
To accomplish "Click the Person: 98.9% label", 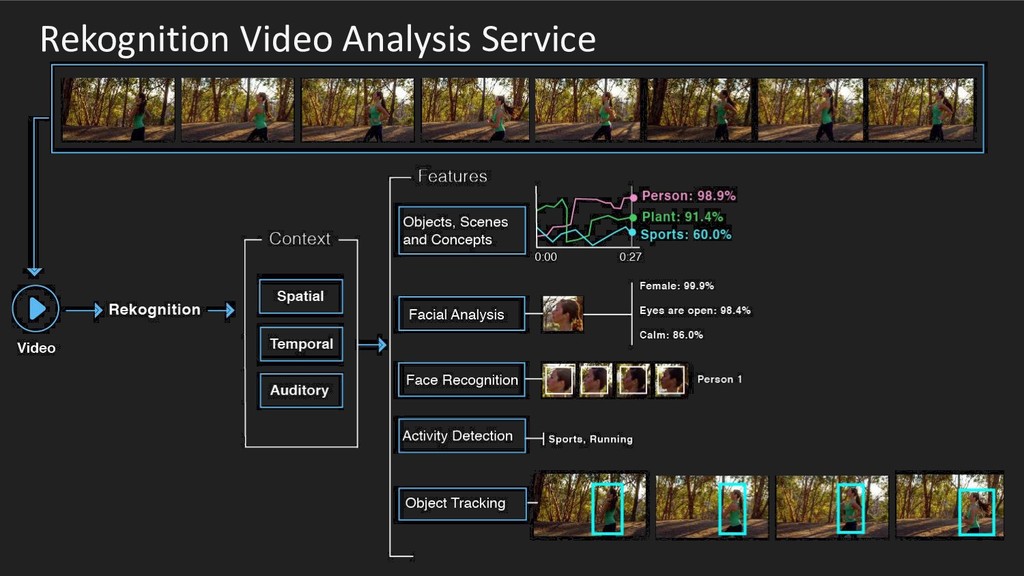I will 688,196.
